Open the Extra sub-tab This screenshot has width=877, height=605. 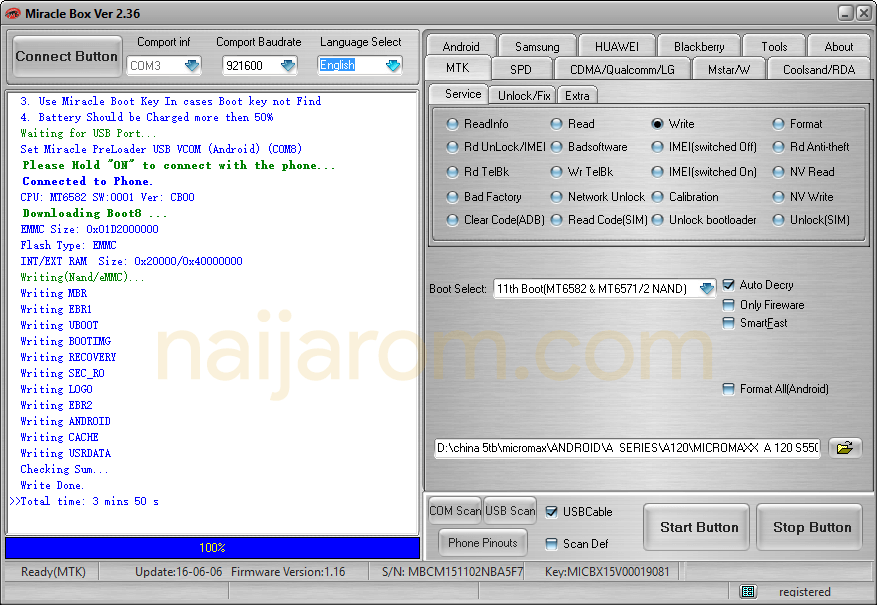[x=577, y=96]
